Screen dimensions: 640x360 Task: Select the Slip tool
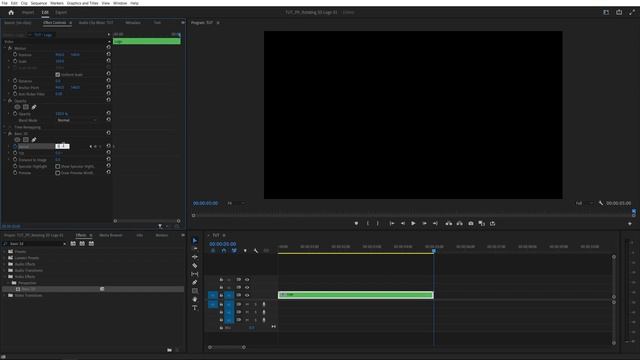click(195, 274)
